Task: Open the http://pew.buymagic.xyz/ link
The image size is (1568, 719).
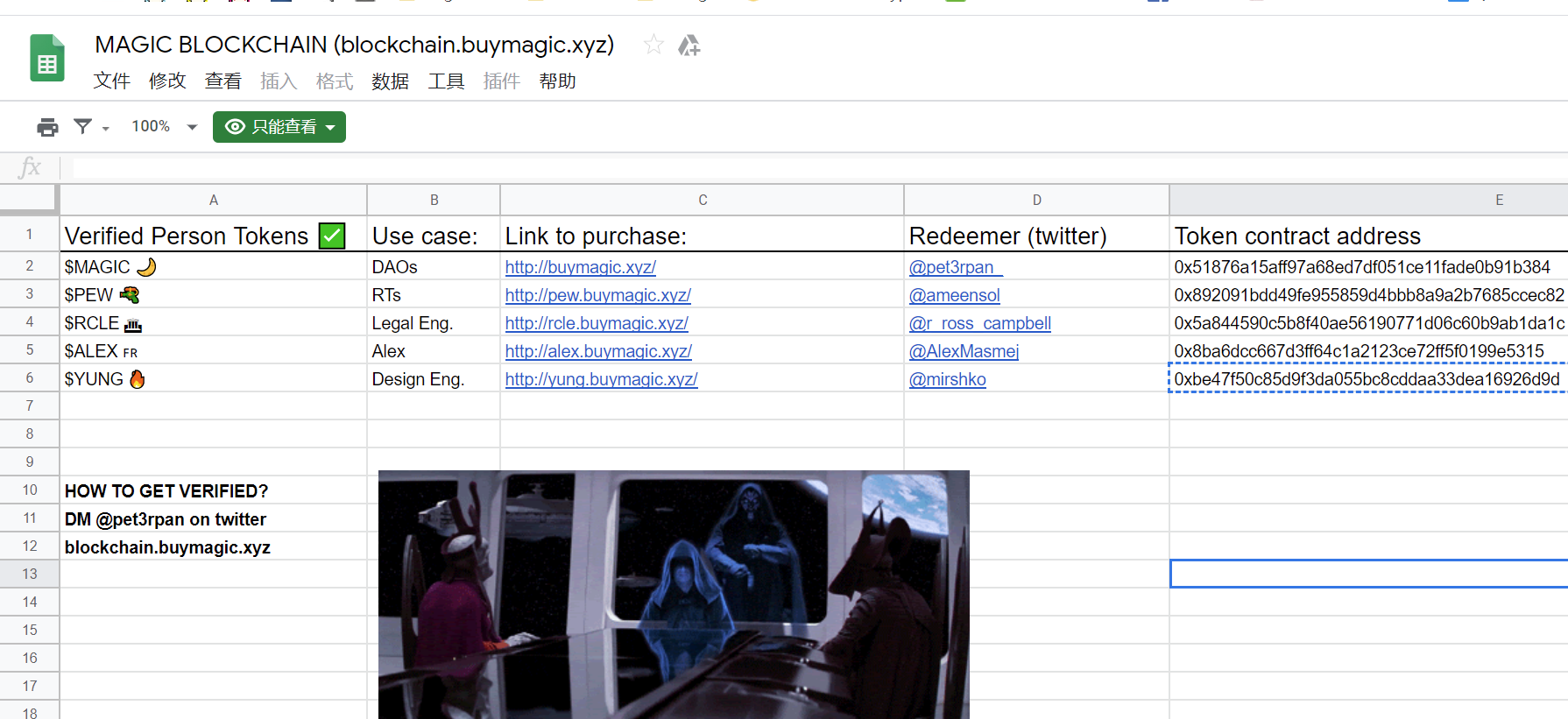Action: [x=598, y=295]
